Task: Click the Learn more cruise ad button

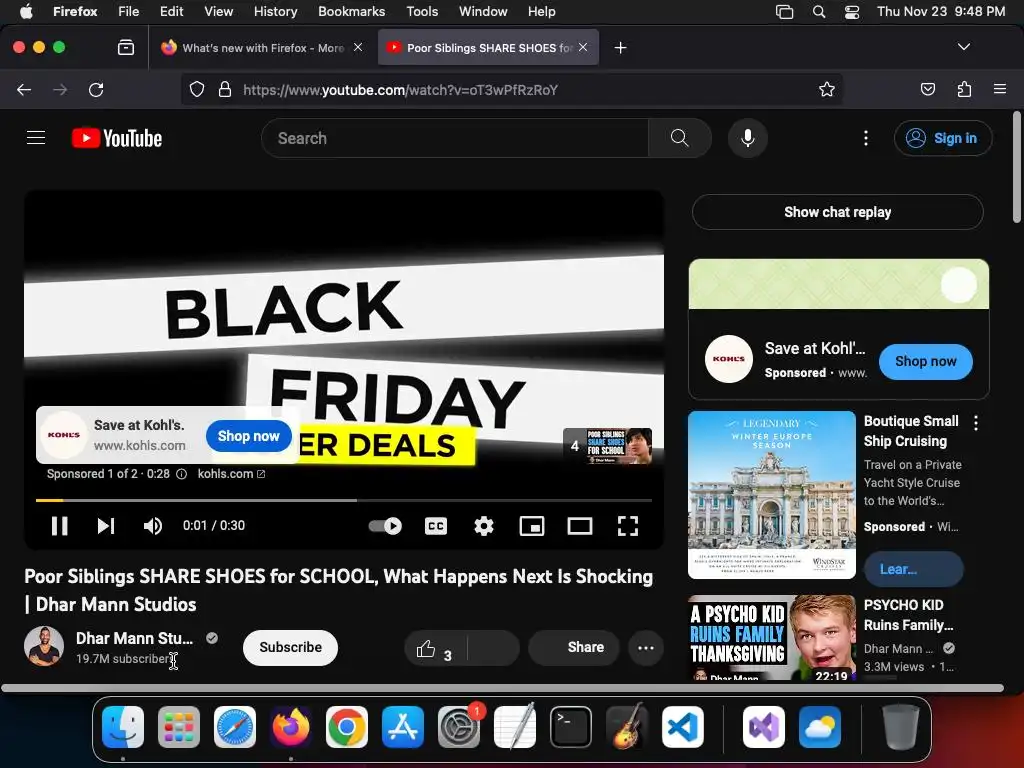Action: pyautogui.click(x=914, y=569)
